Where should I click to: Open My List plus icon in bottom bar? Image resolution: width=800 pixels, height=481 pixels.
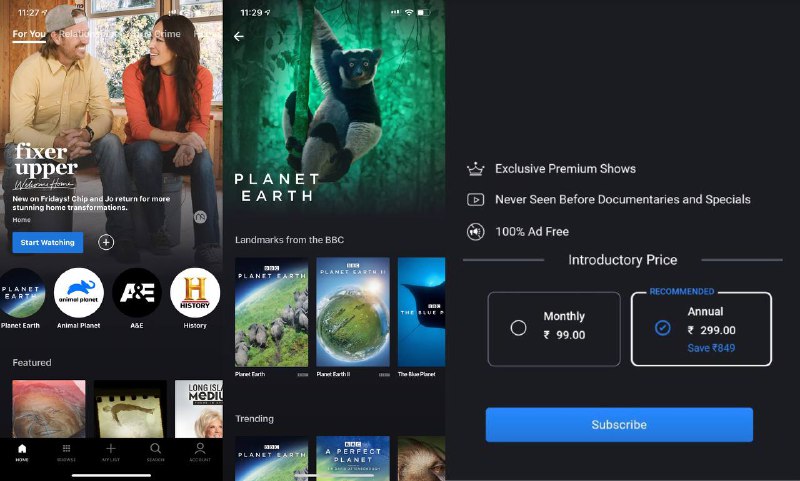(x=111, y=449)
